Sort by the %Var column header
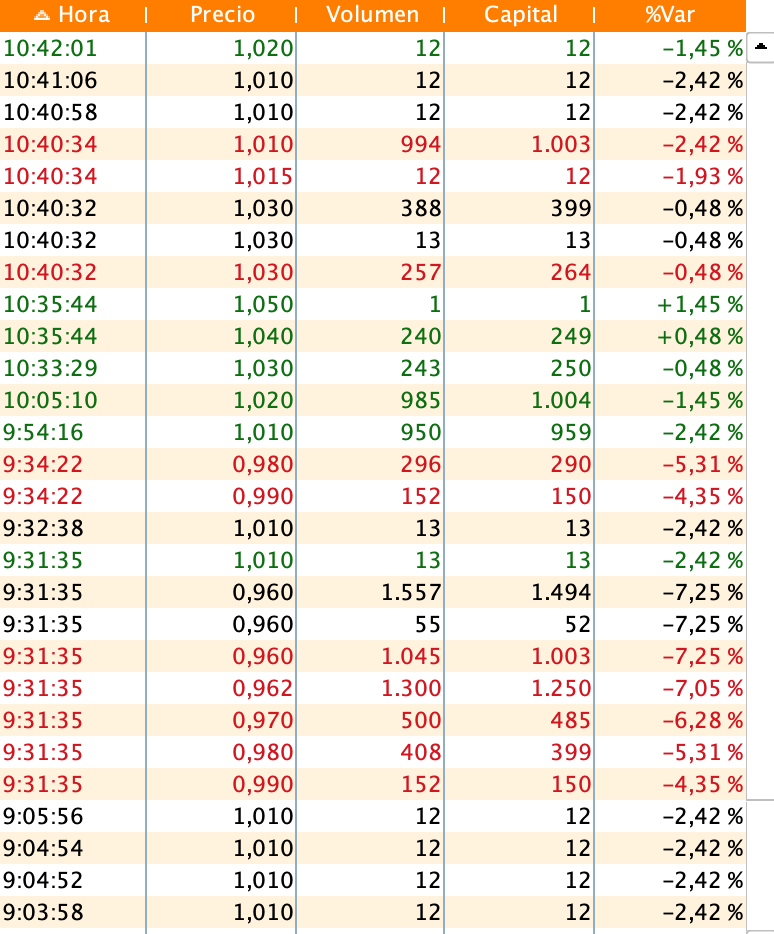Screen dimensions: 774x934 670,14
